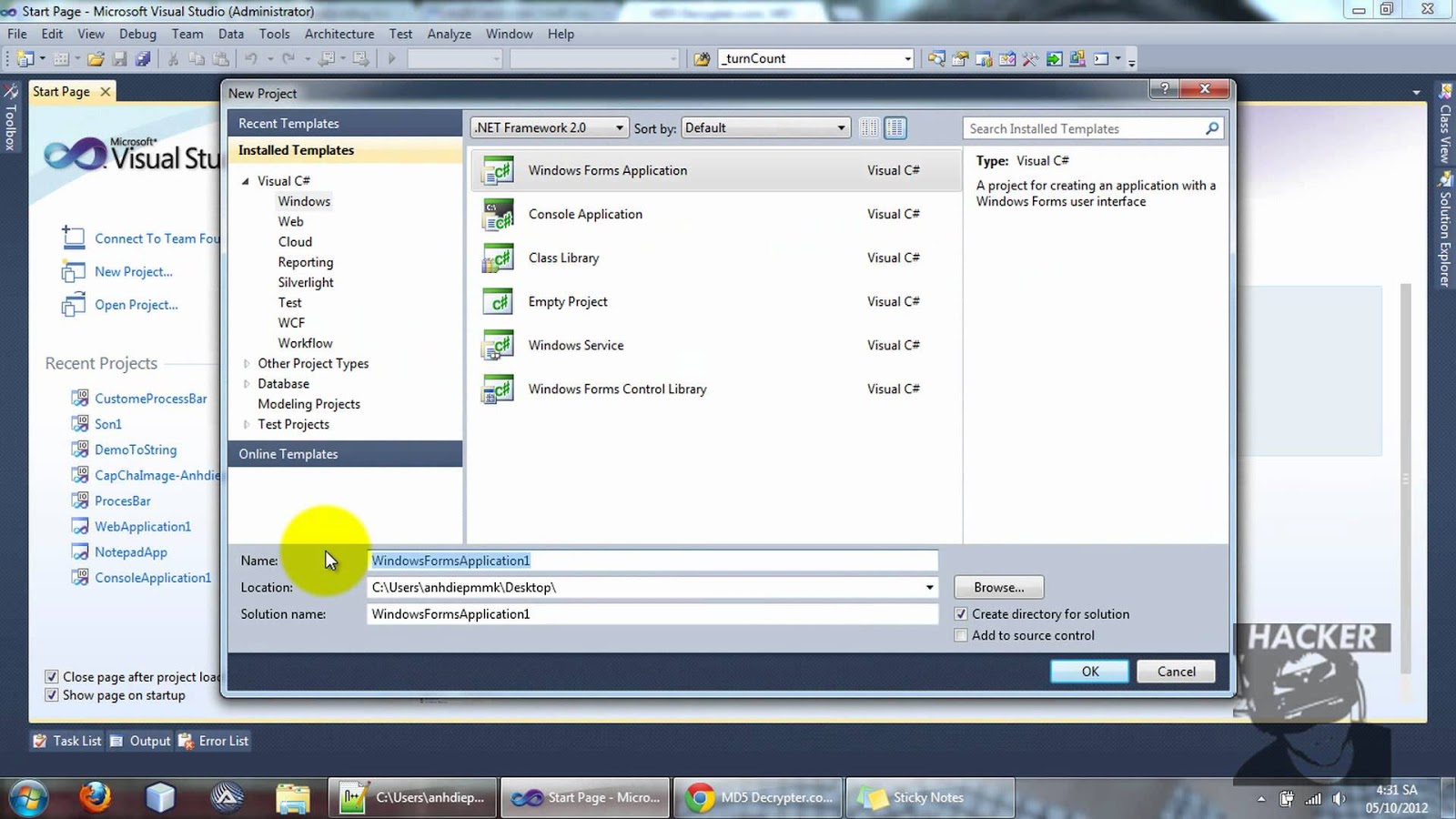Select the Class Library template
Image resolution: width=1456 pixels, height=819 pixels.
716,258
